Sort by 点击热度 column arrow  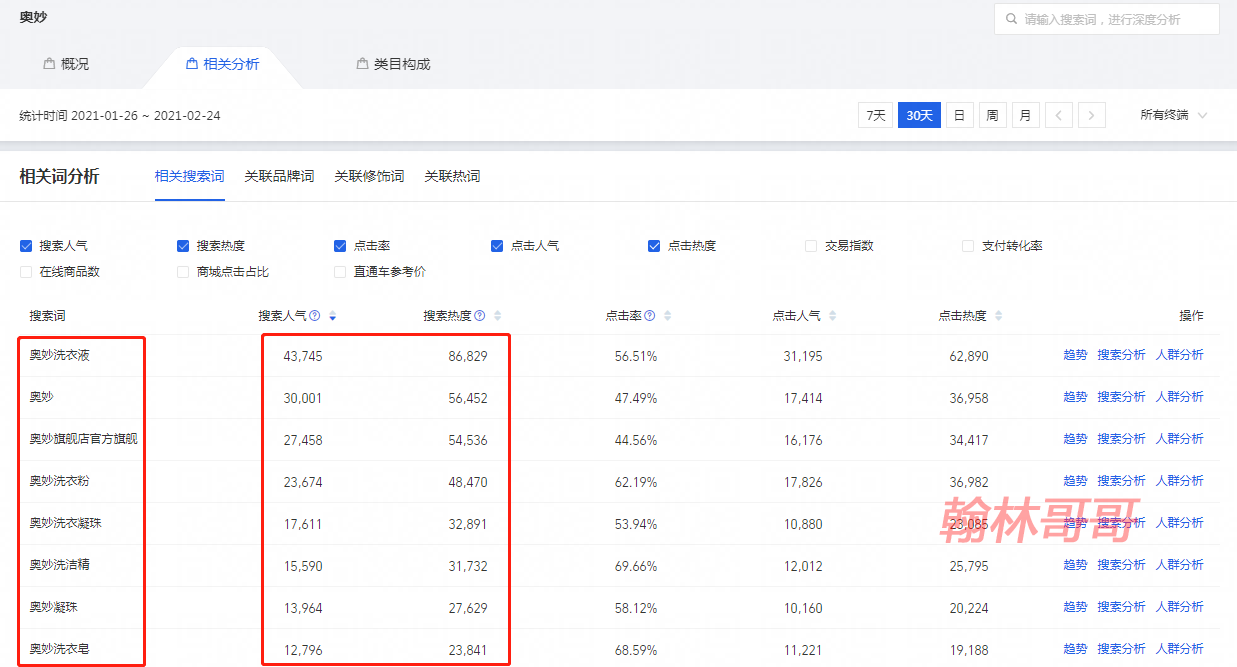click(x=998, y=316)
